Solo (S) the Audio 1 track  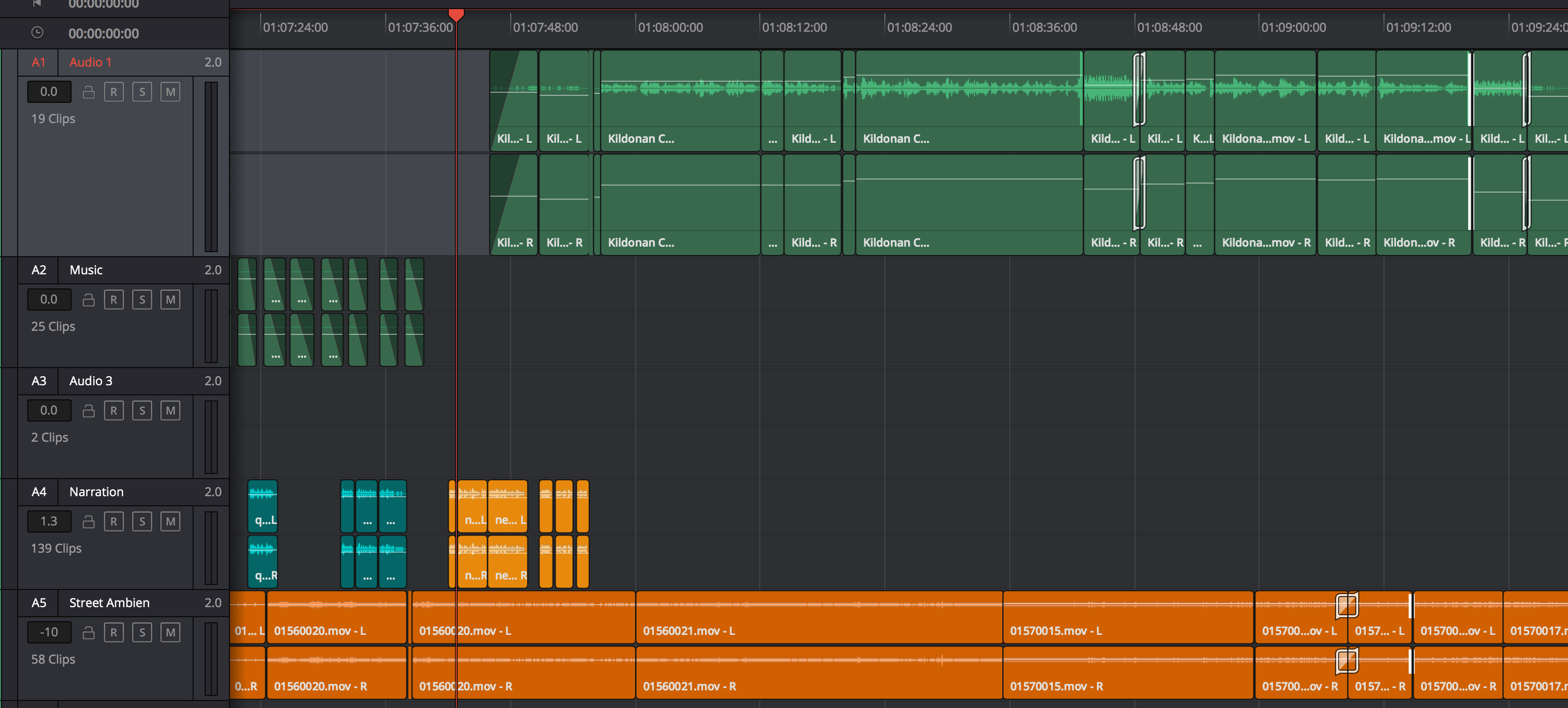click(142, 92)
